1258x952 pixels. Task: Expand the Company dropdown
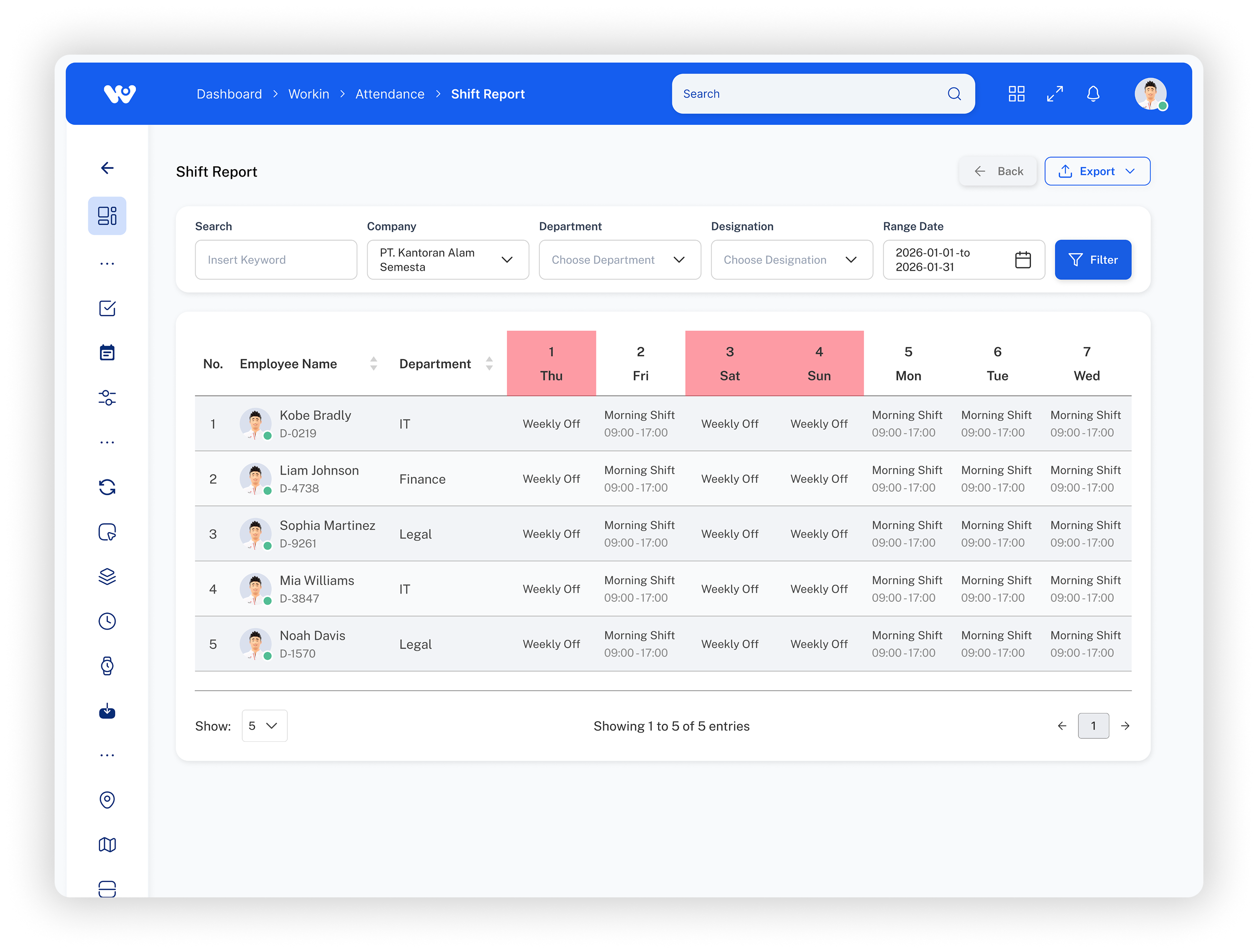point(448,260)
